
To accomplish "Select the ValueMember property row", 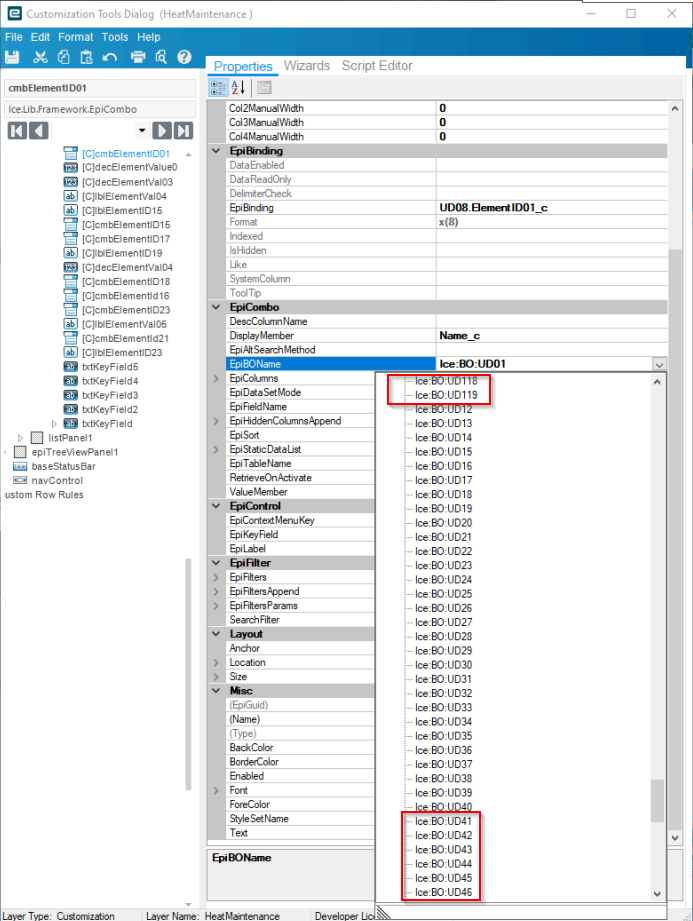I will 300,492.
